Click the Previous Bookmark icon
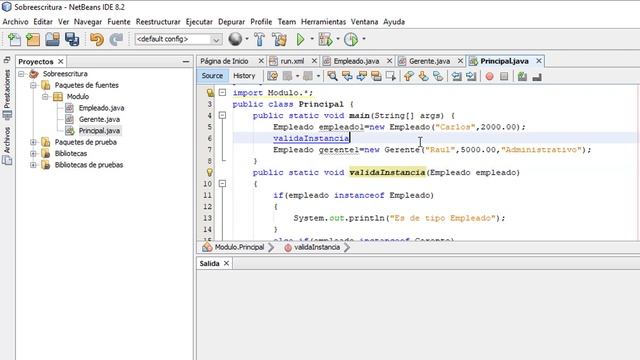The image size is (640, 360). (x=409, y=76)
